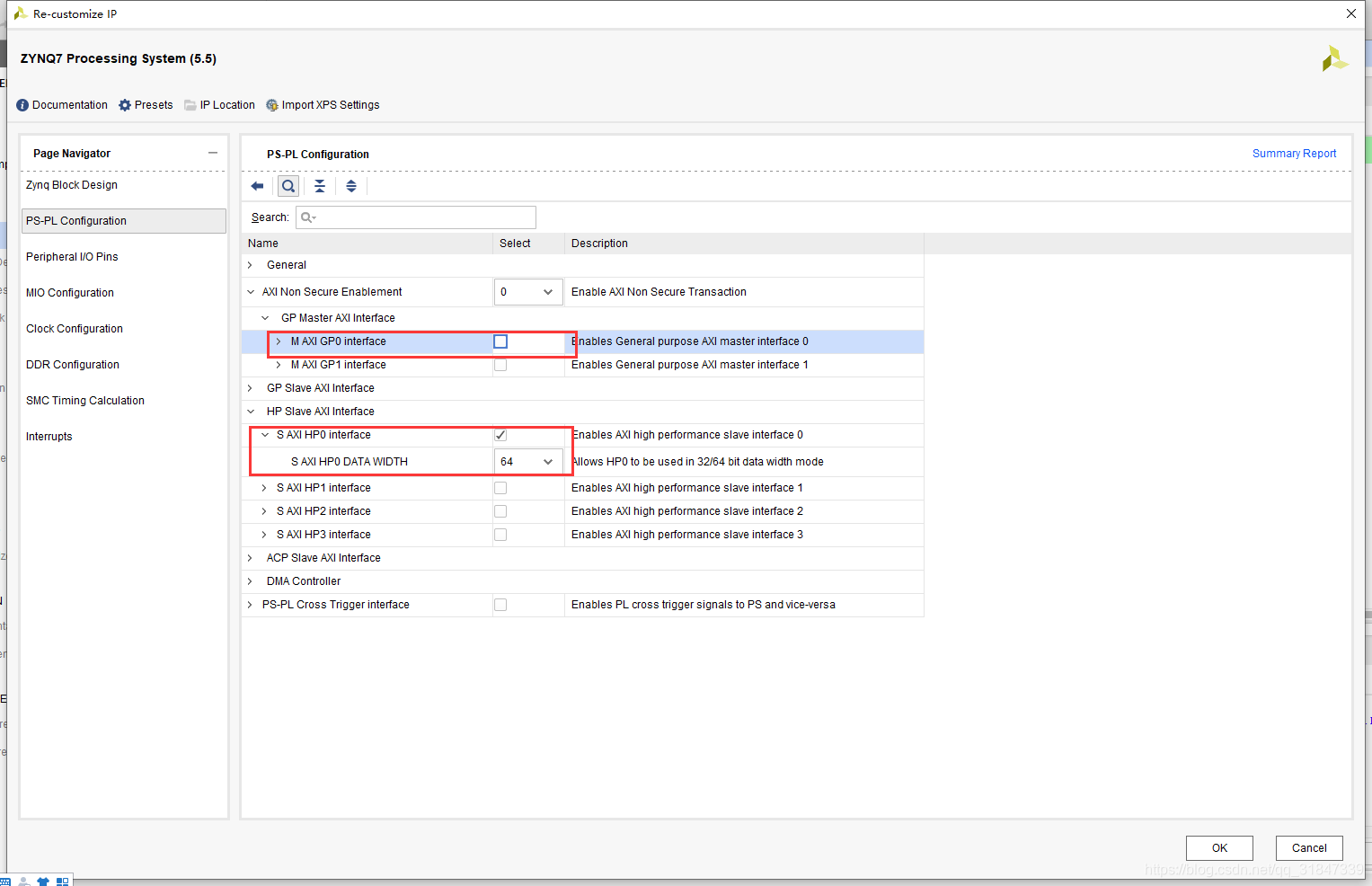Click the Xilinx logo icon
This screenshot has width=1372, height=886.
1334,59
